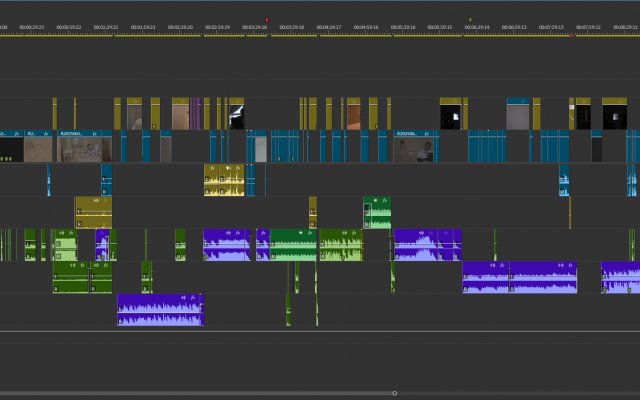Select the long purple audio clip on the lowest track
The height and width of the screenshot is (400, 640).
tap(160, 310)
